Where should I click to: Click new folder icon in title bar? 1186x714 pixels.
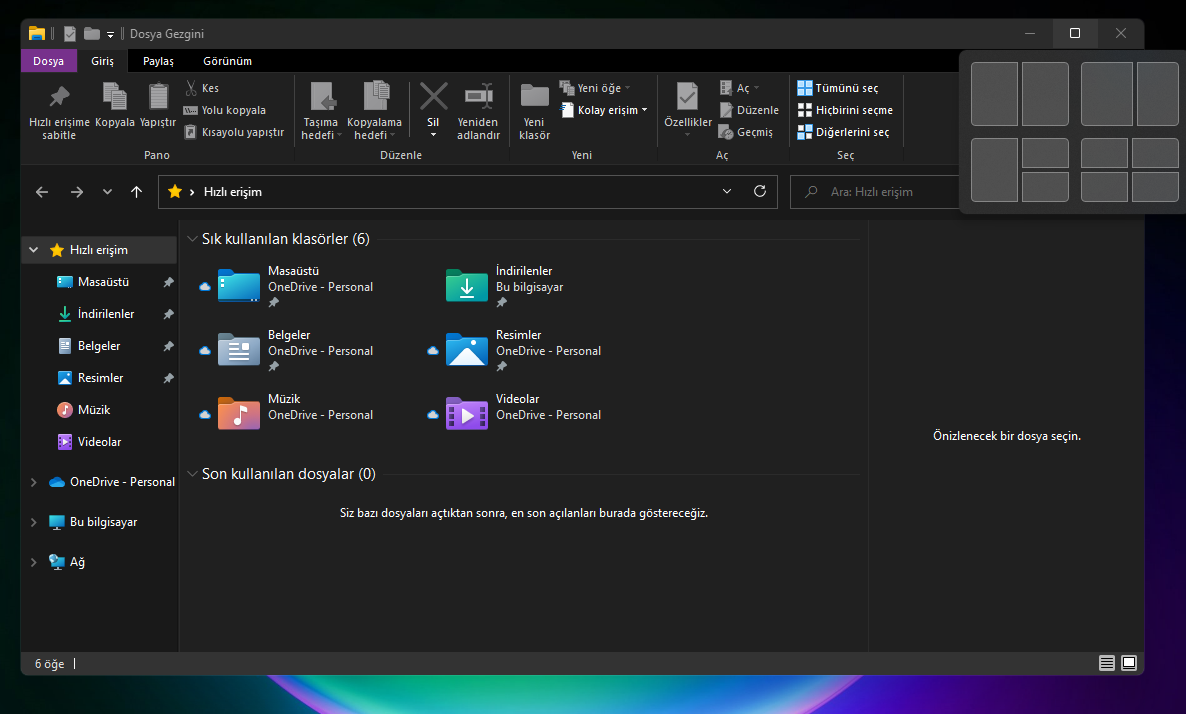click(x=92, y=33)
